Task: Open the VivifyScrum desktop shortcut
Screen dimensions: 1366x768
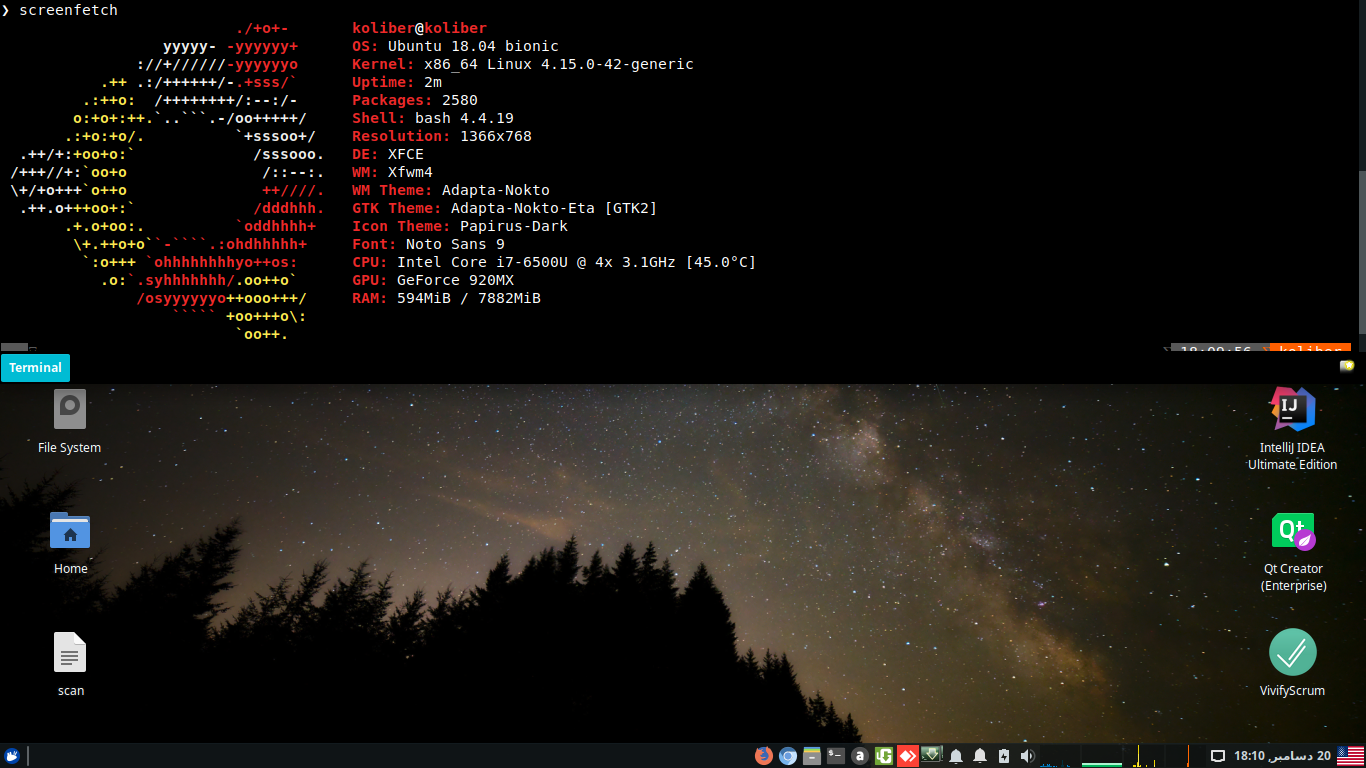Action: [1292, 661]
